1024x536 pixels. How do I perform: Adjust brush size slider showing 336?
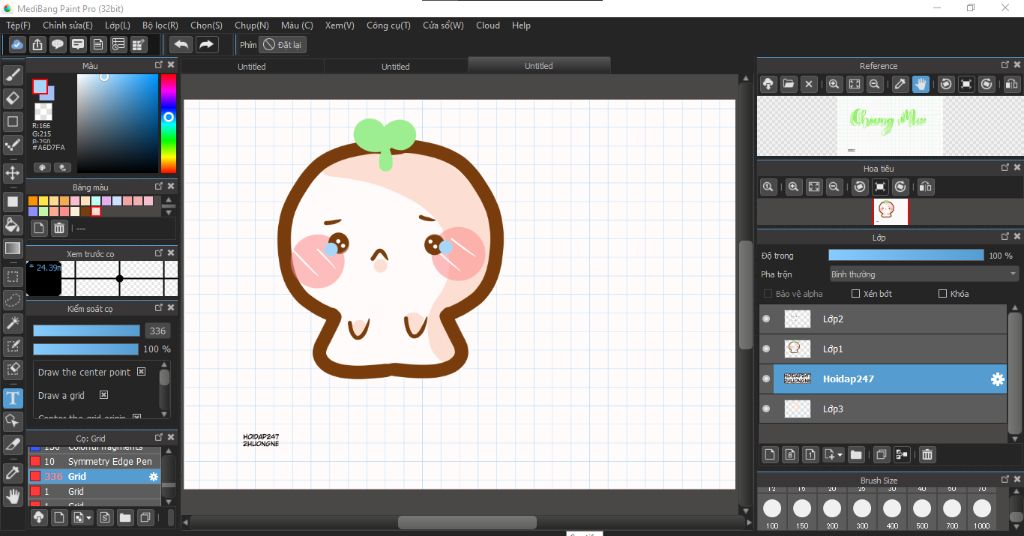pos(86,331)
